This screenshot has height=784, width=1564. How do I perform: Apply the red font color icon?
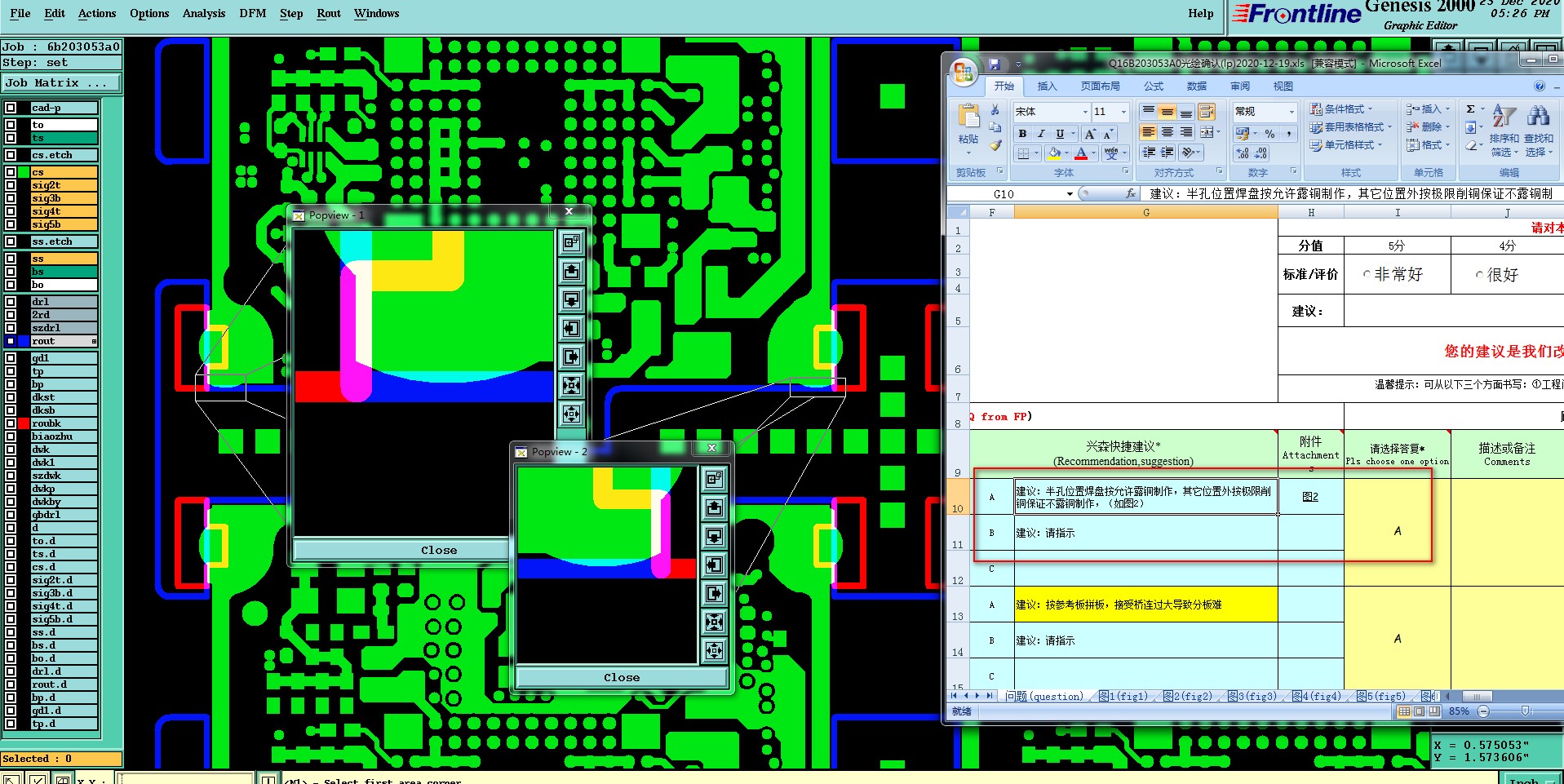[x=1081, y=153]
